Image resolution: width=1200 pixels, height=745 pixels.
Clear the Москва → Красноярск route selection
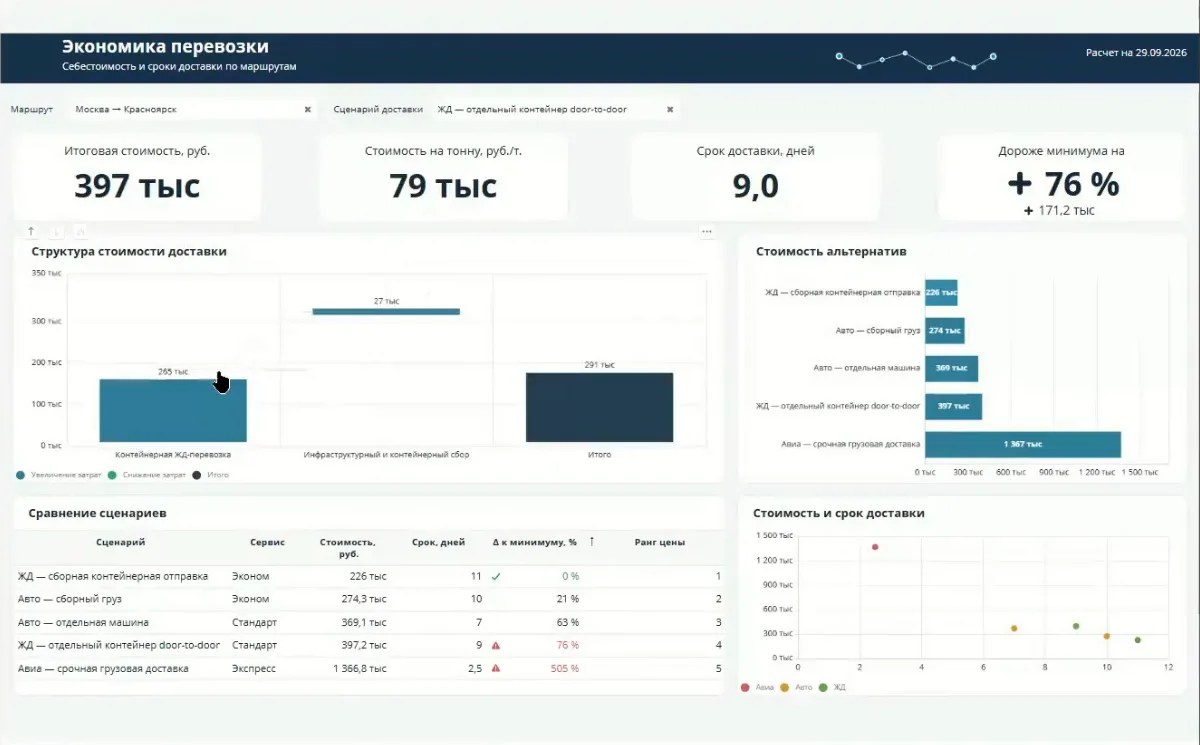(308, 110)
